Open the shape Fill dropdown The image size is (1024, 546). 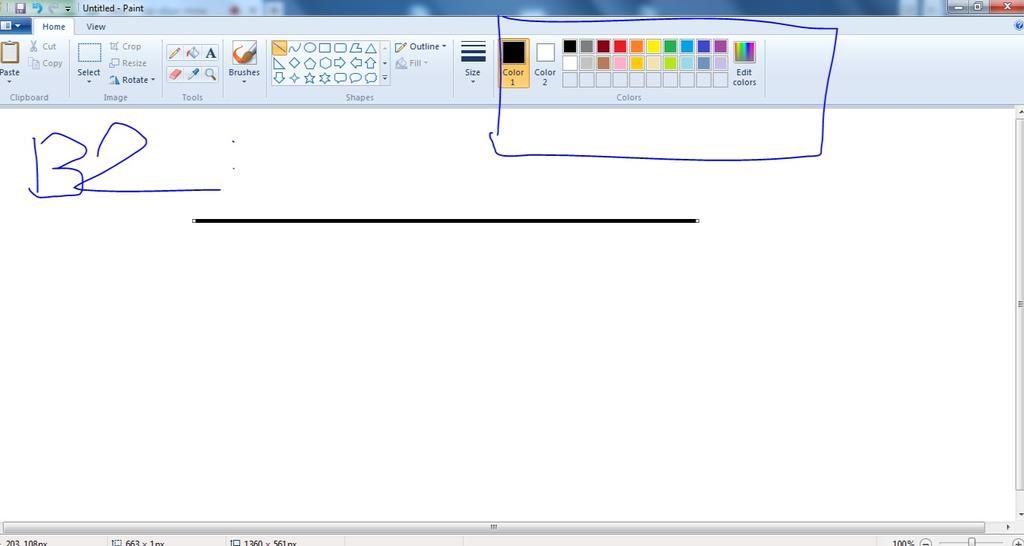pyautogui.click(x=413, y=63)
